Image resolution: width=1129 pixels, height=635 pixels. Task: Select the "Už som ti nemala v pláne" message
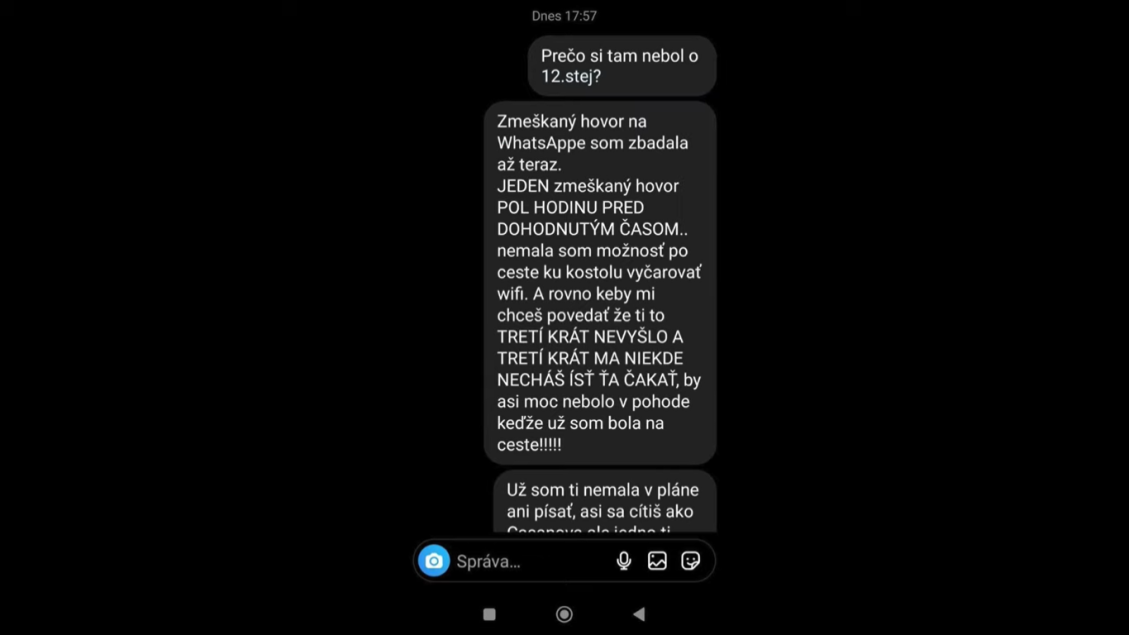tap(605, 502)
